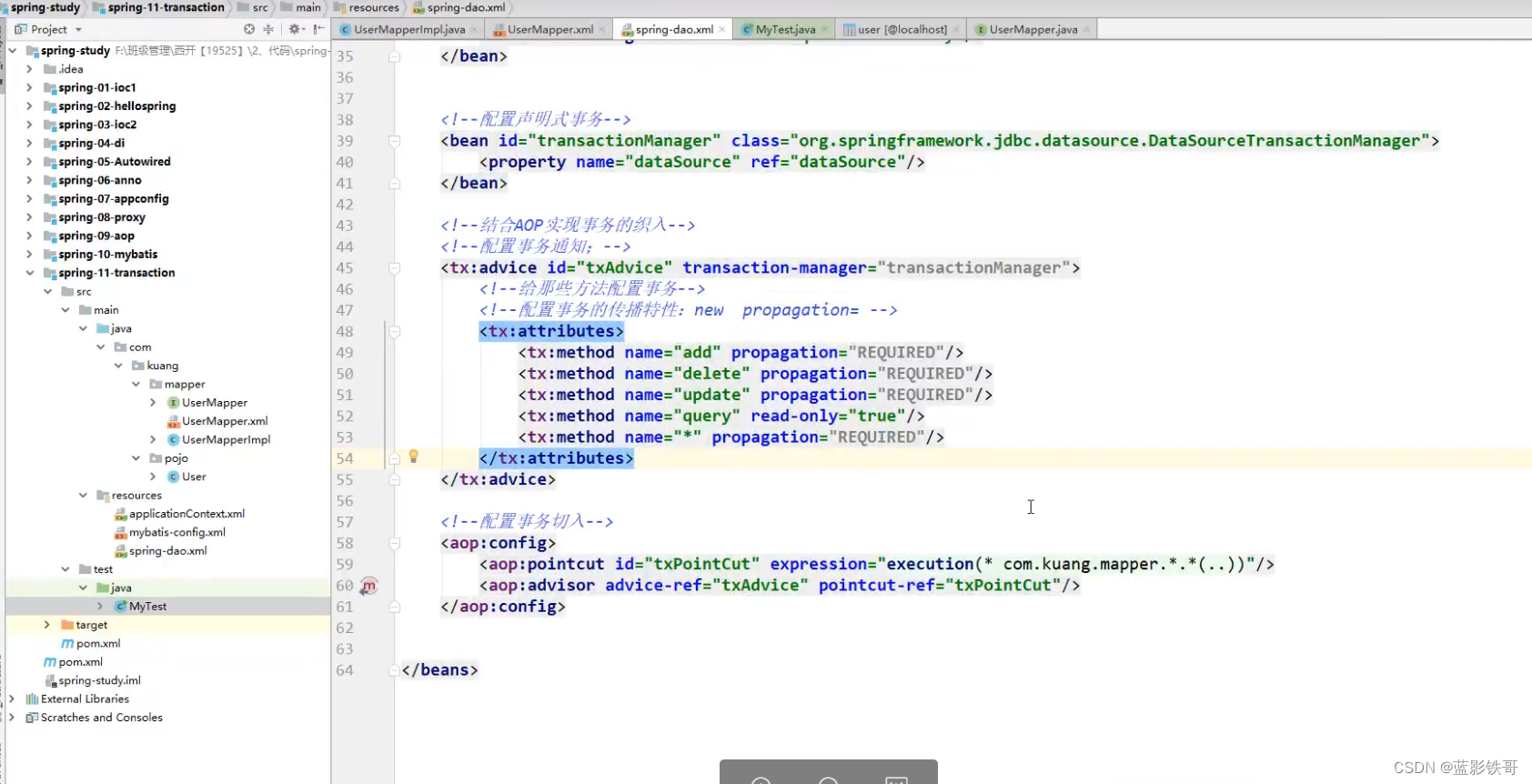Screen dimensions: 1532x784
Task: Click the hide Project panel icon
Action: pos(318,29)
